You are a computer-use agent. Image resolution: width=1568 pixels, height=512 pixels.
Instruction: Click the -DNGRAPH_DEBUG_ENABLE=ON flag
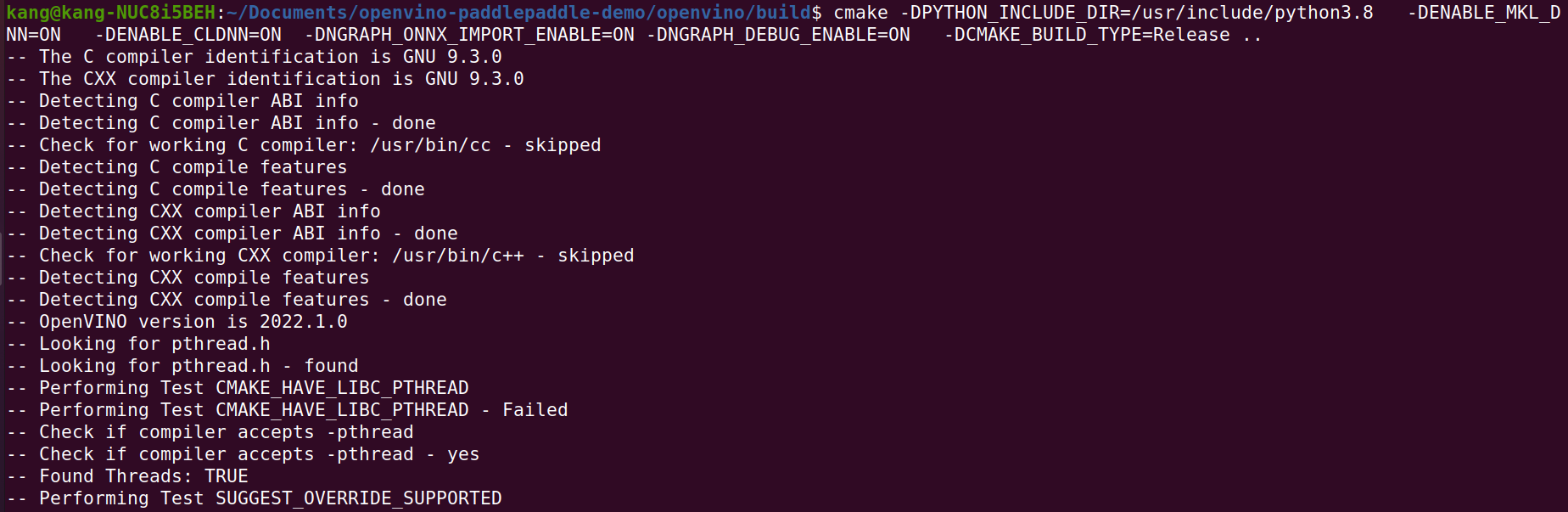point(778,35)
